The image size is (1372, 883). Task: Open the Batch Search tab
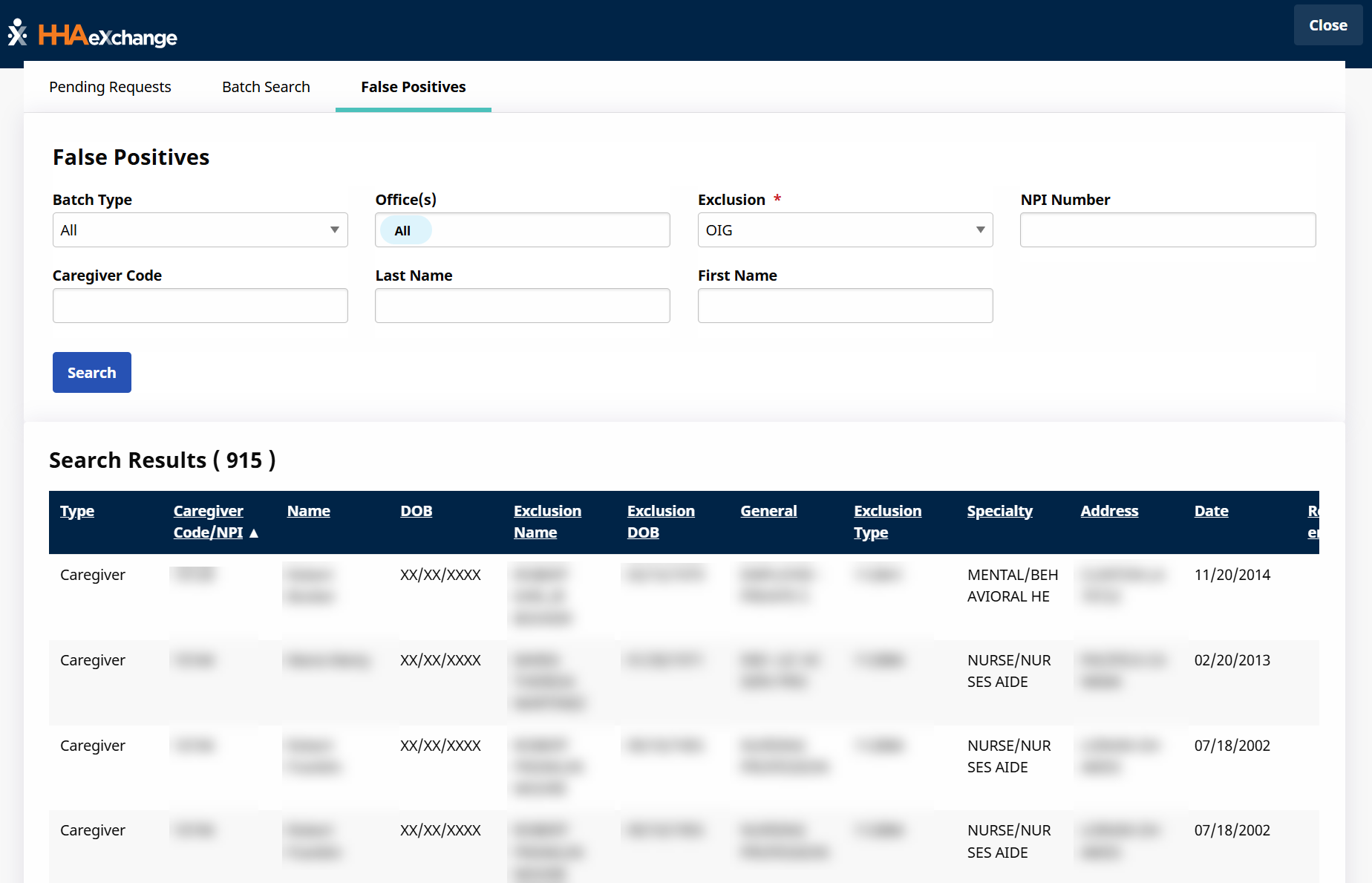point(266,87)
